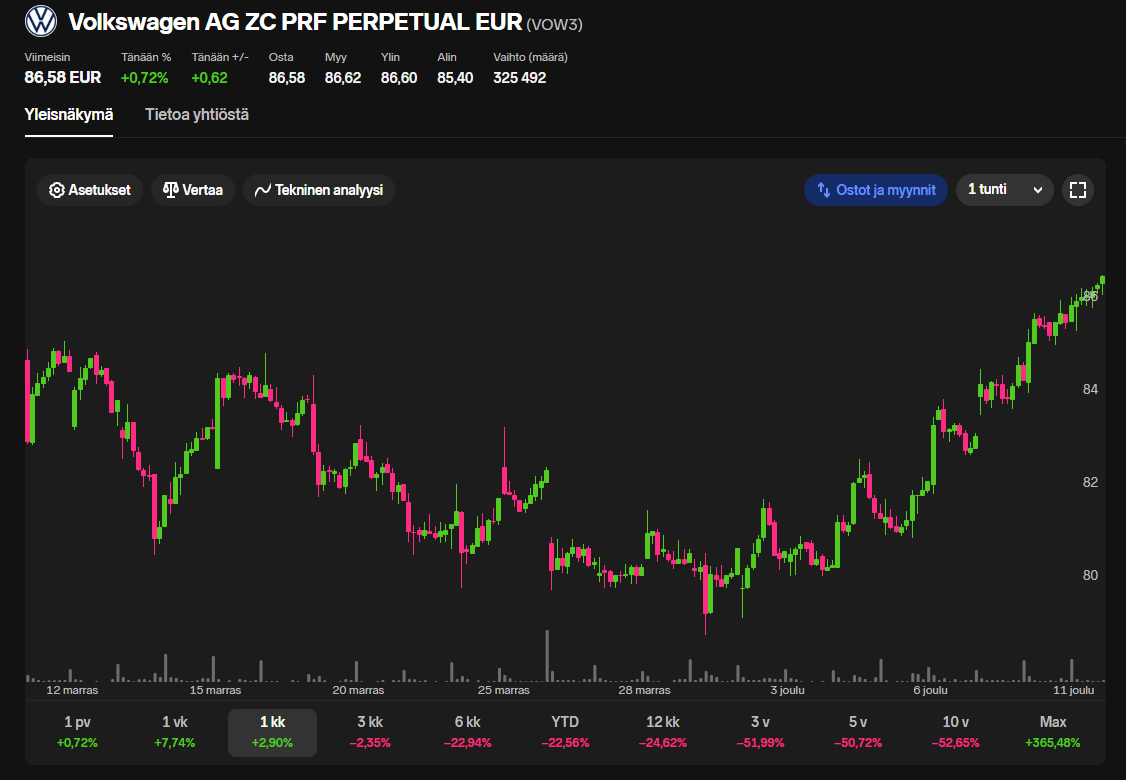The width and height of the screenshot is (1126, 780).
Task: Select the active 1 kk range
Action: coord(272,732)
